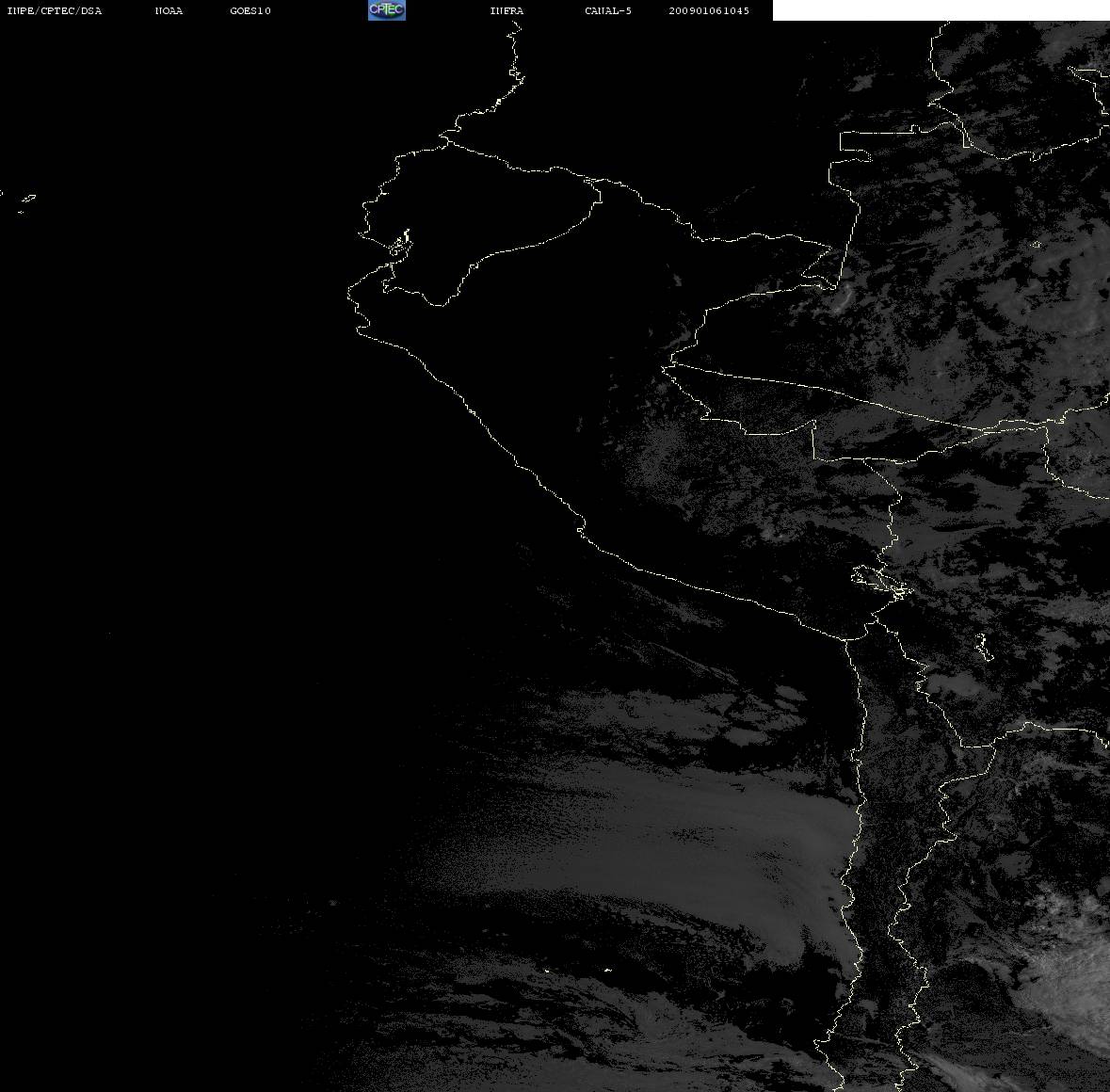Click the CPTEC logo in the header

coord(387,10)
